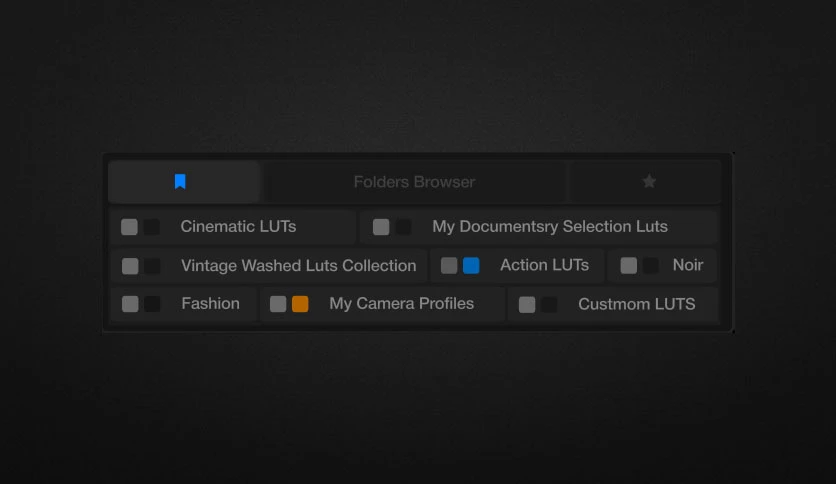Select My Camera Profiles folder
The image size is (836, 484).
(382, 304)
